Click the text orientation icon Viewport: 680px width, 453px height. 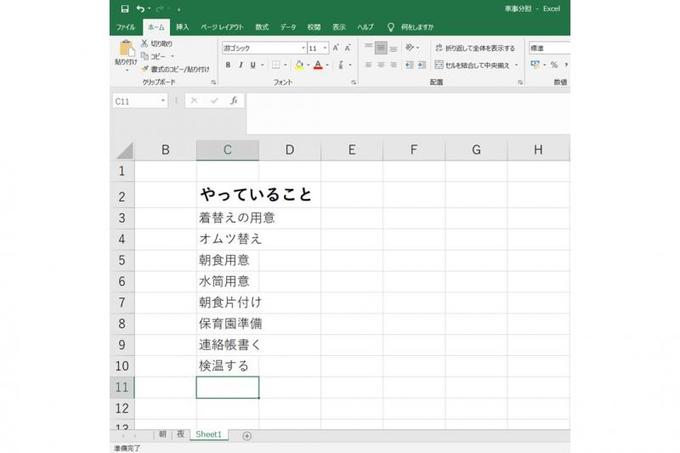pos(409,47)
